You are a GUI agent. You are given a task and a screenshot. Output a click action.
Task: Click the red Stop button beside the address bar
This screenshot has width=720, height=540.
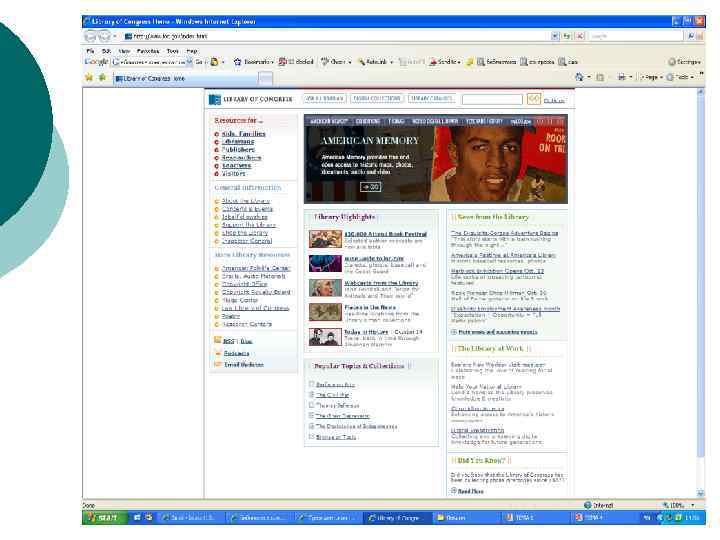pyautogui.click(x=580, y=36)
